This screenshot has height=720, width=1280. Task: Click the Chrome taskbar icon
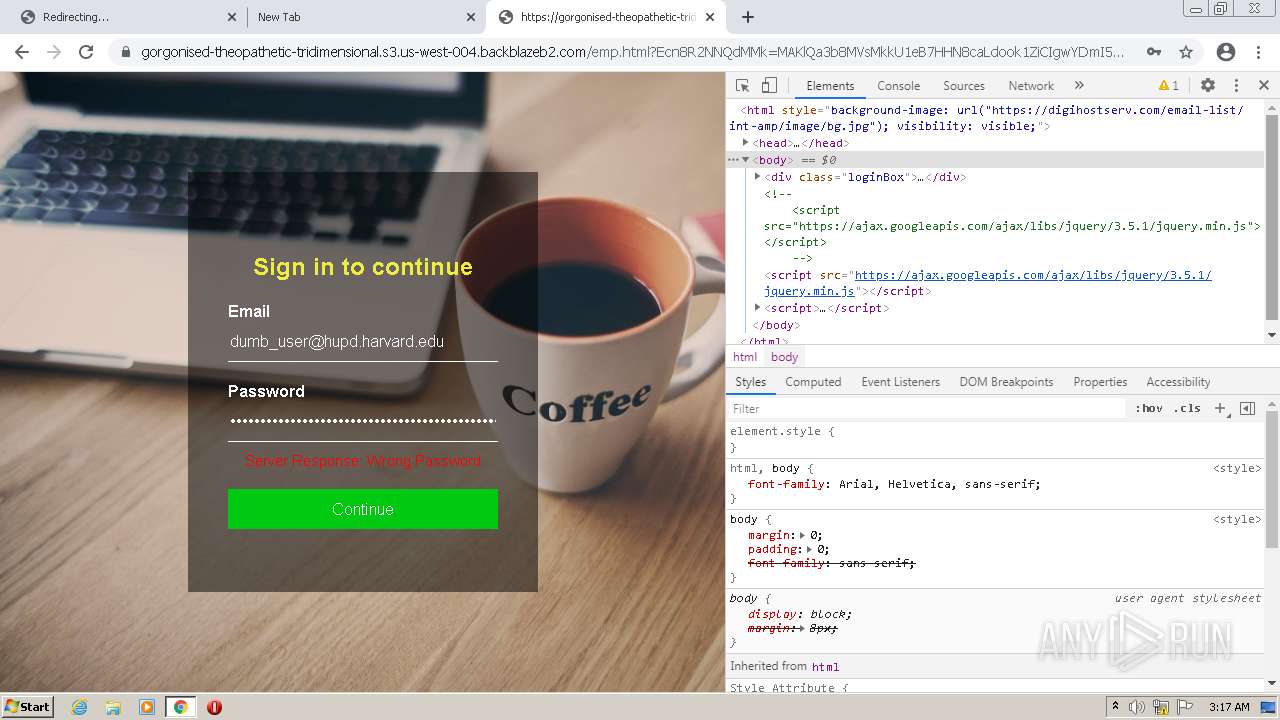180,707
